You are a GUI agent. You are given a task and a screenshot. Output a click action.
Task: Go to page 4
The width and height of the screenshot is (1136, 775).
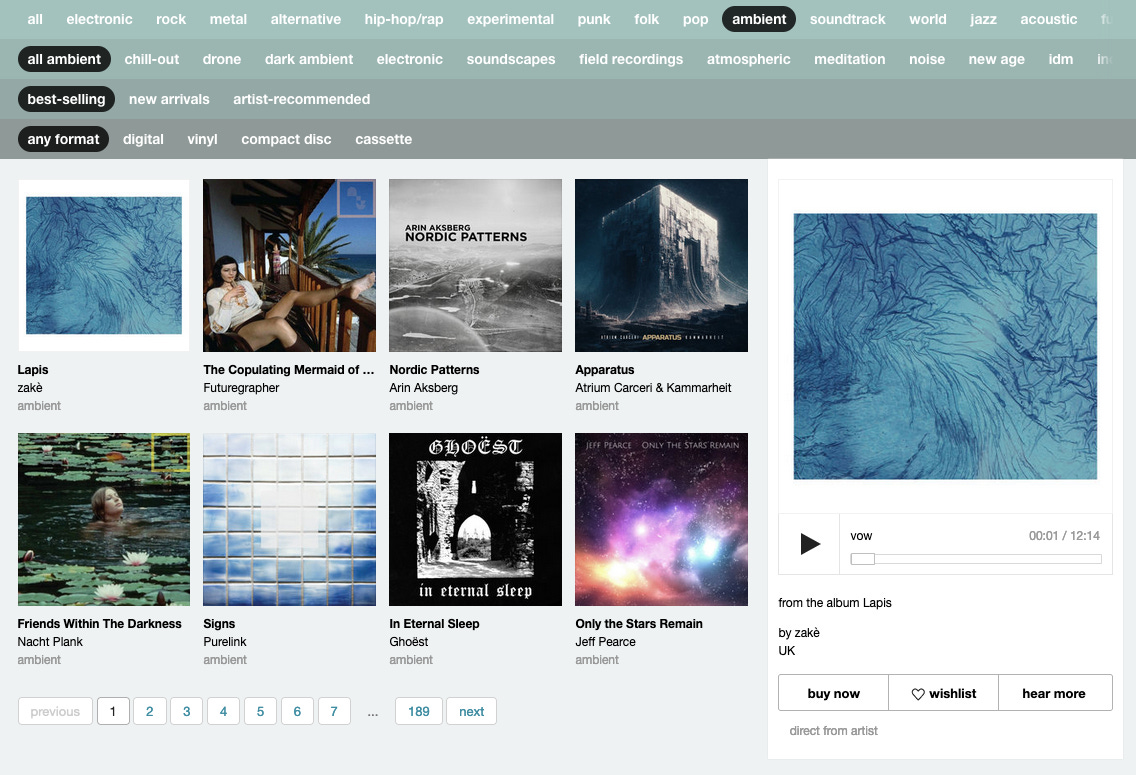[x=223, y=711]
